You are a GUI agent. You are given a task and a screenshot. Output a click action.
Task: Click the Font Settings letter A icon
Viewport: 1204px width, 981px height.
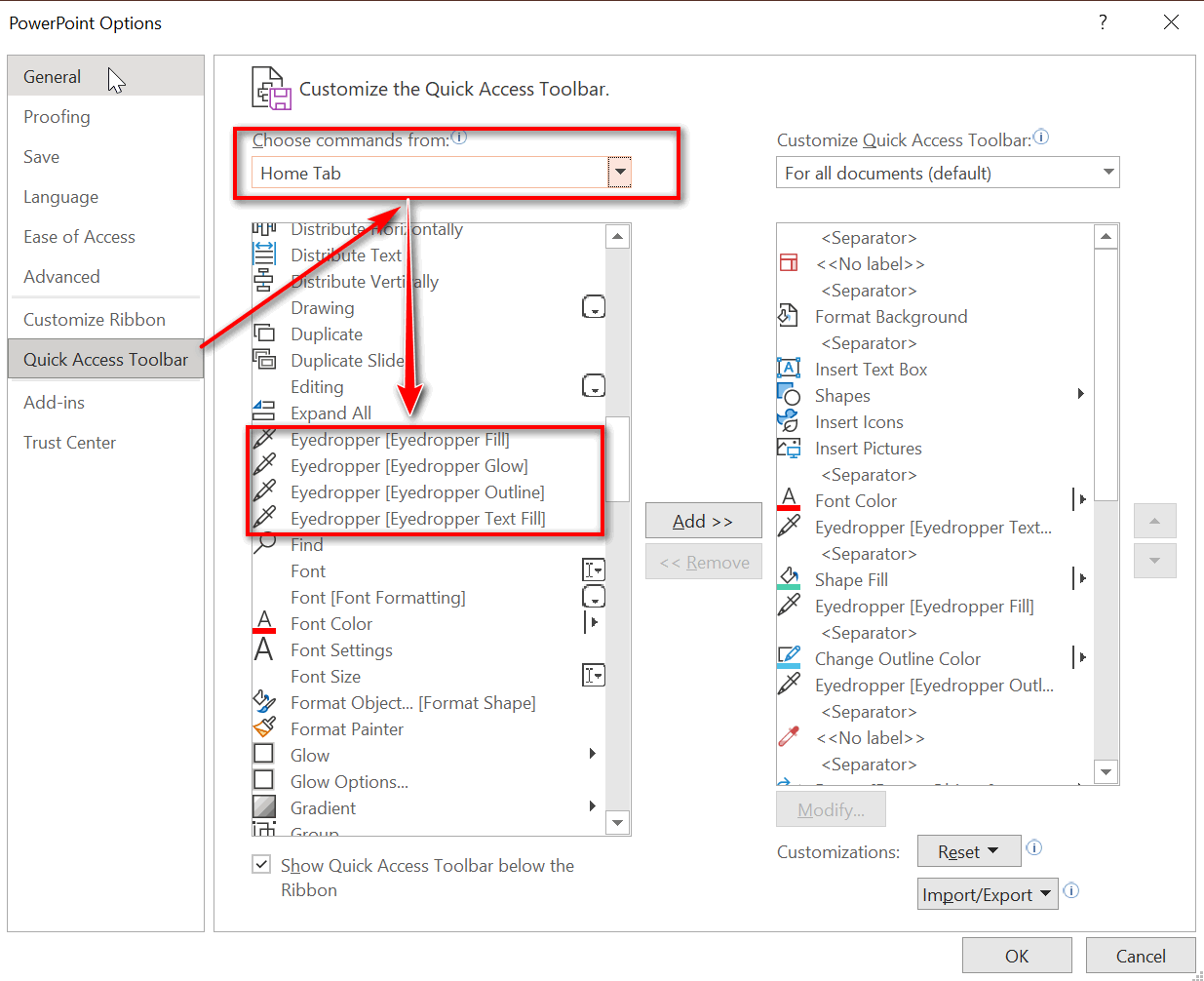pyautogui.click(x=264, y=649)
